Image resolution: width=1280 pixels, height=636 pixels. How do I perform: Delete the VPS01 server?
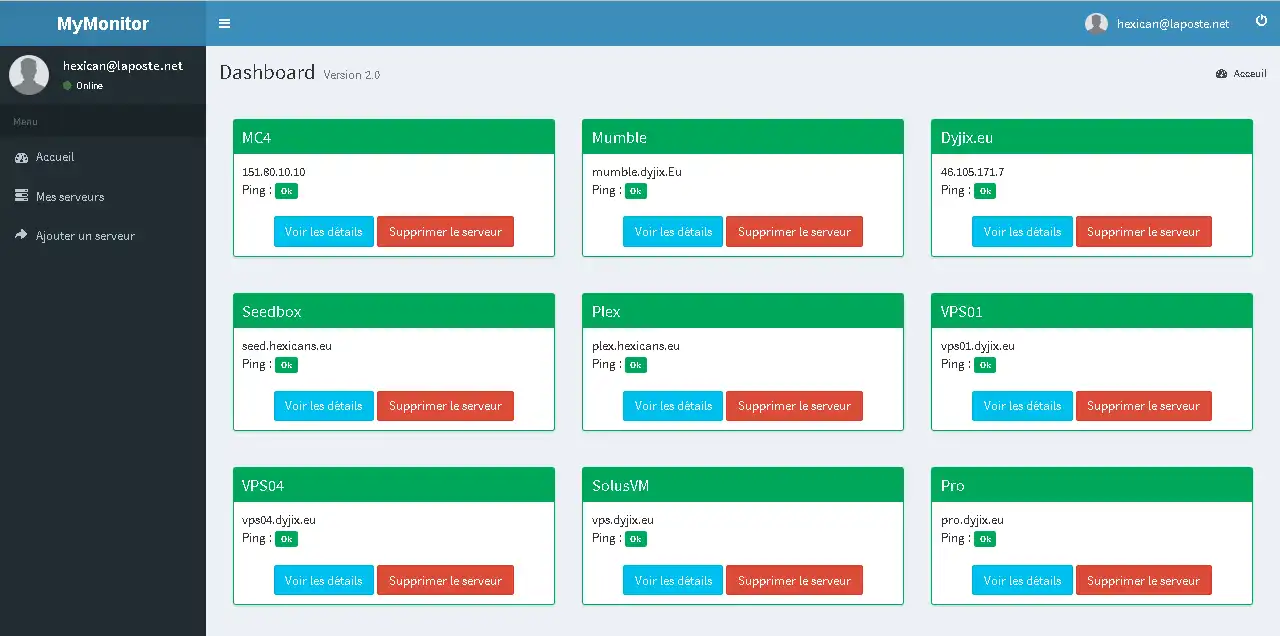(1144, 406)
